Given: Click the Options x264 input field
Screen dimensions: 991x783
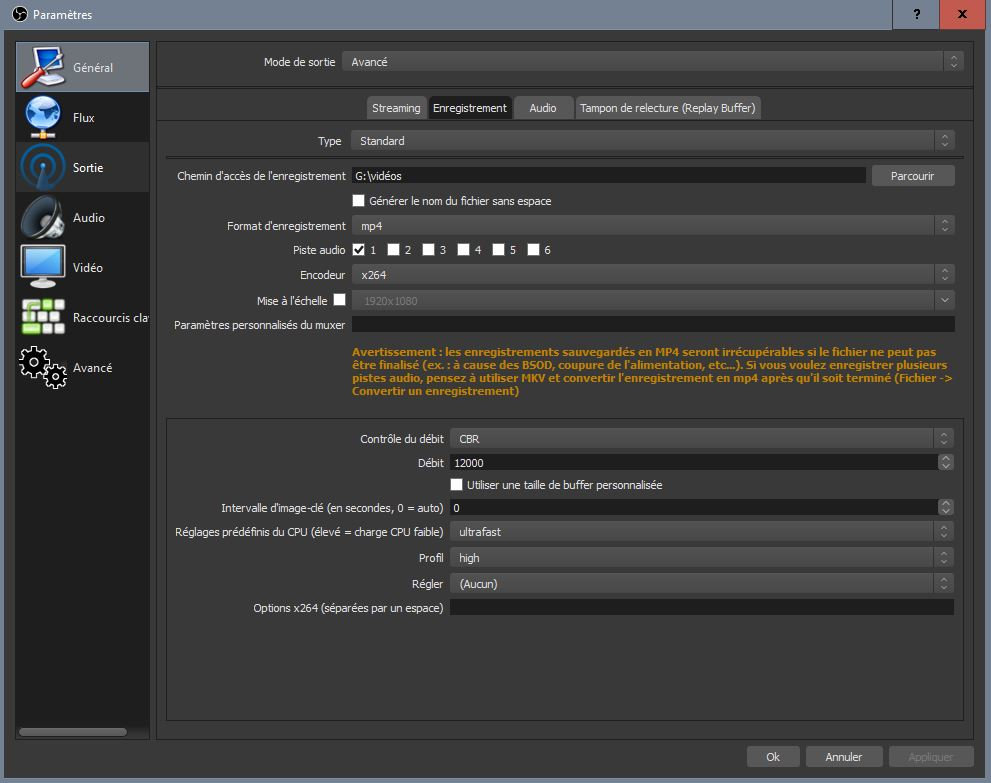Looking at the screenshot, I should pos(701,607).
